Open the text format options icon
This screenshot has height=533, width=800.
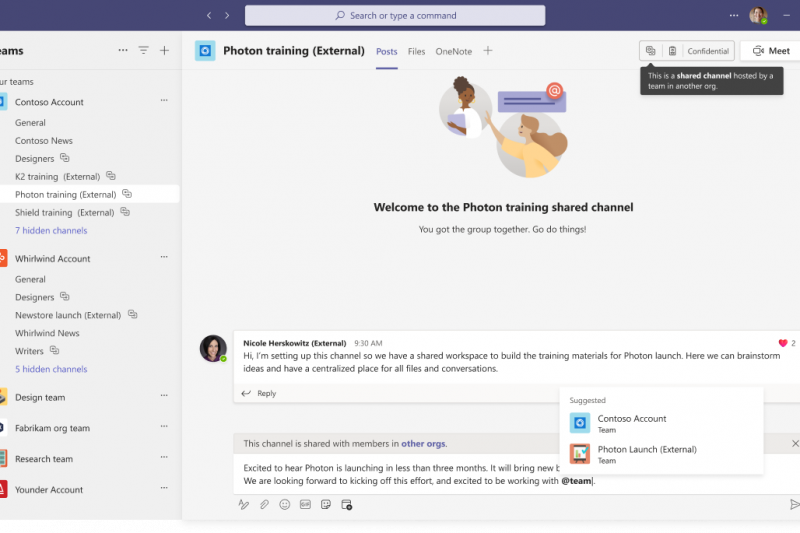244,504
